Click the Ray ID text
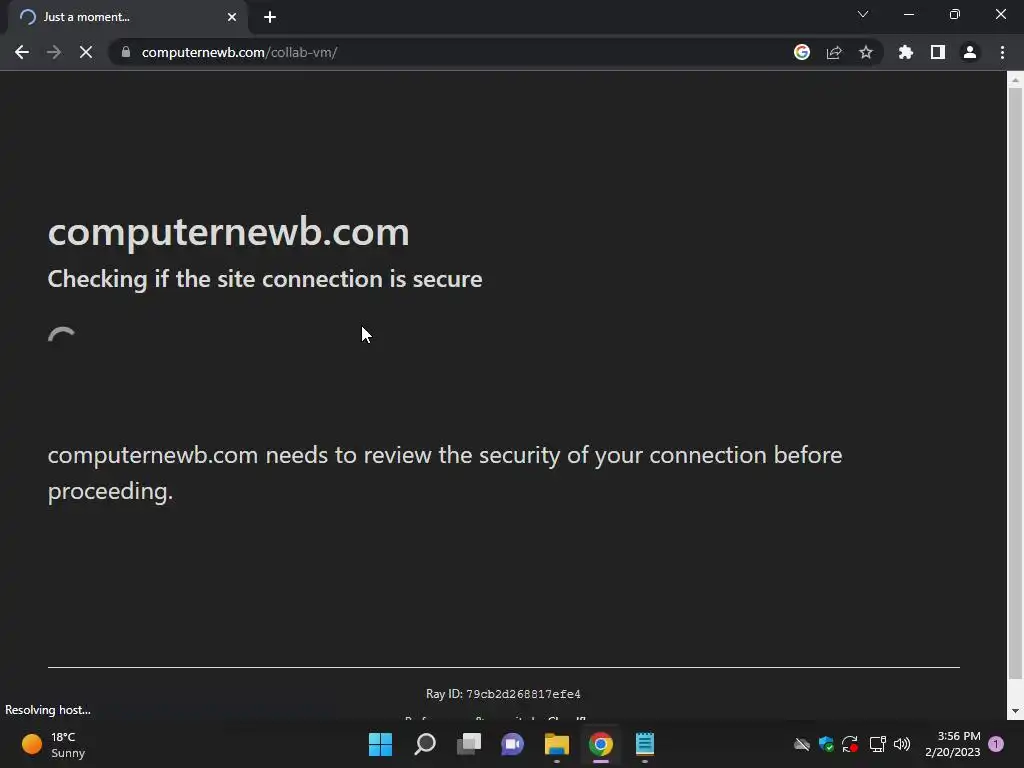Viewport: 1024px width, 768px height. (503, 694)
